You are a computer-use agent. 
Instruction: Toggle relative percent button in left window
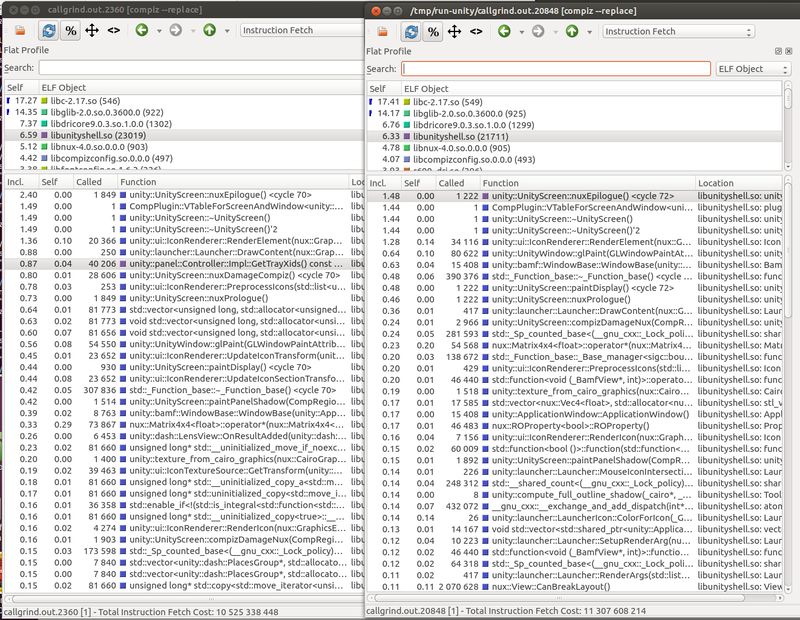tap(71, 31)
